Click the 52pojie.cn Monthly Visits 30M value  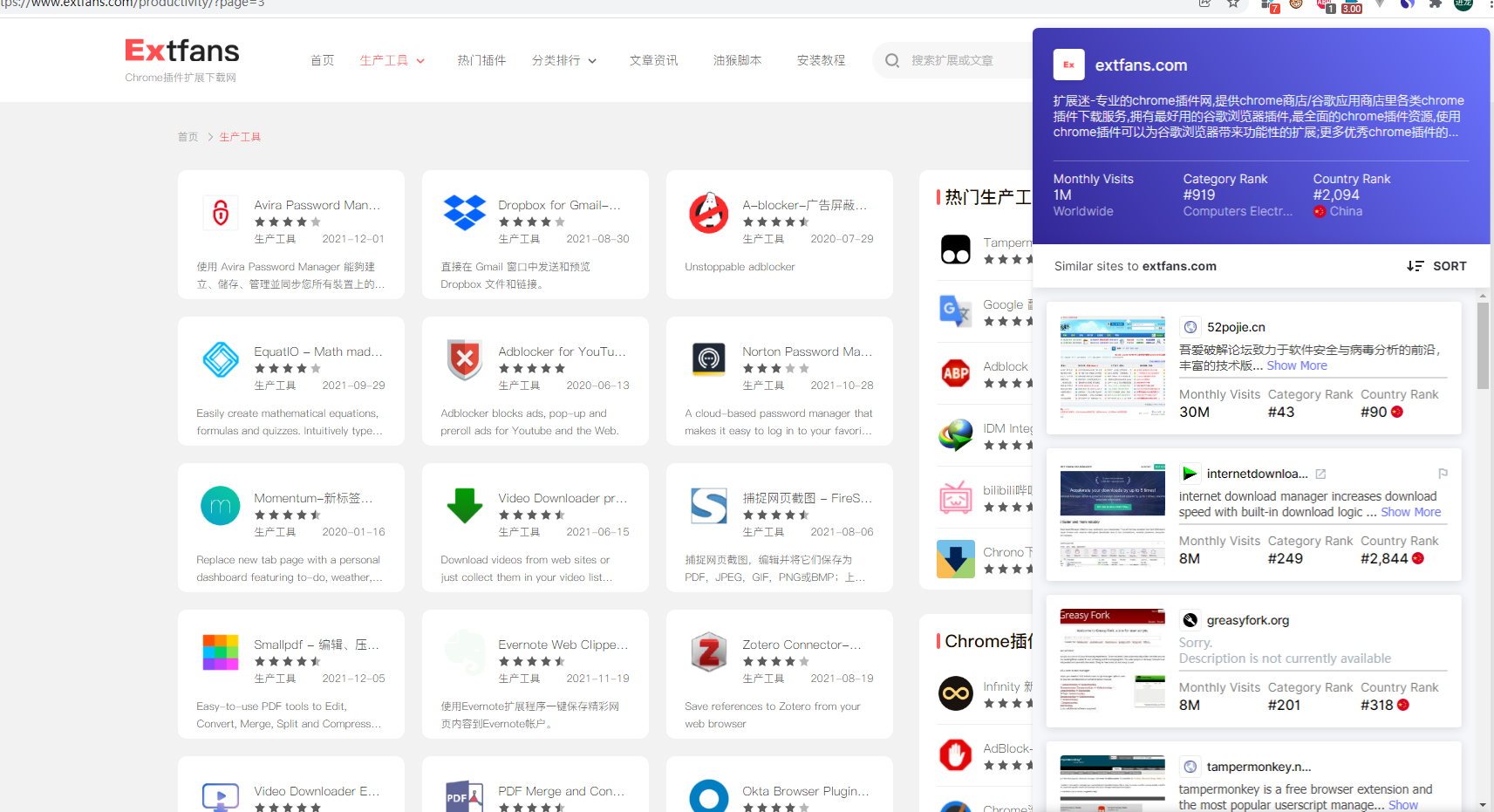pyautogui.click(x=1194, y=412)
